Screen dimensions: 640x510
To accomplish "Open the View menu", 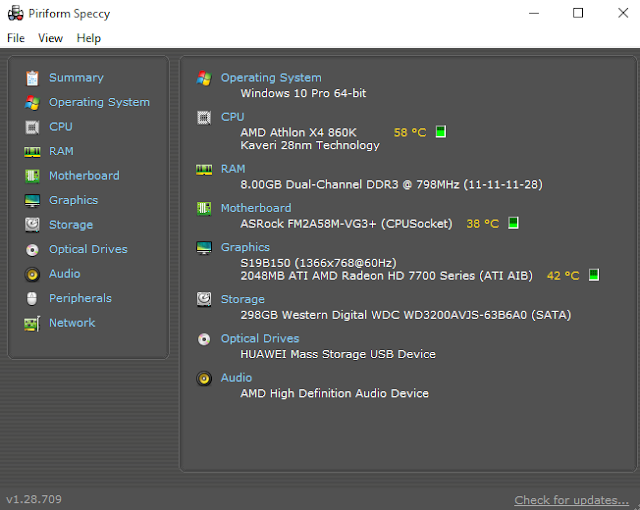I will (50, 38).
